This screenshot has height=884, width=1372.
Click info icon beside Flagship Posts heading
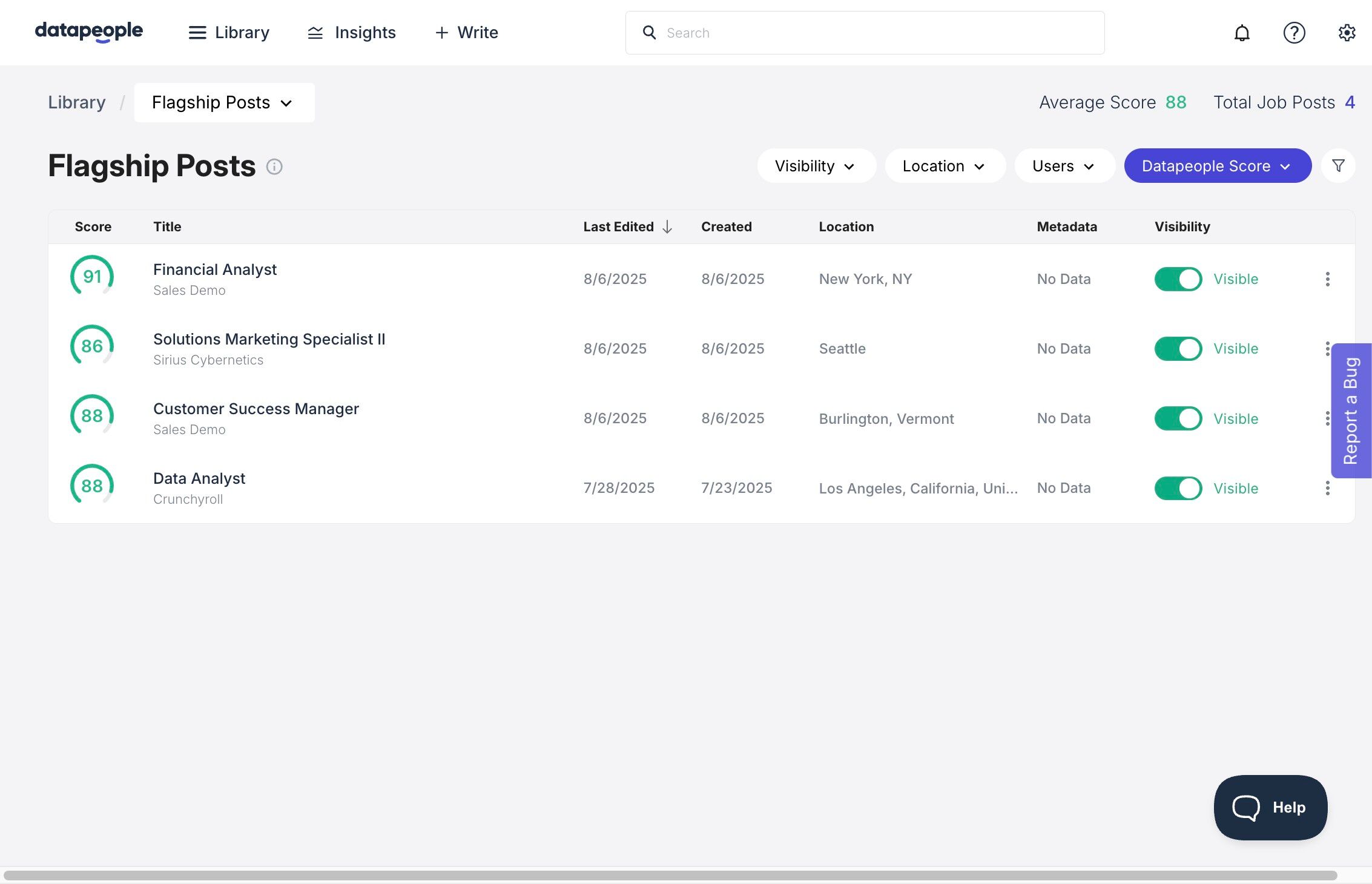click(x=274, y=167)
